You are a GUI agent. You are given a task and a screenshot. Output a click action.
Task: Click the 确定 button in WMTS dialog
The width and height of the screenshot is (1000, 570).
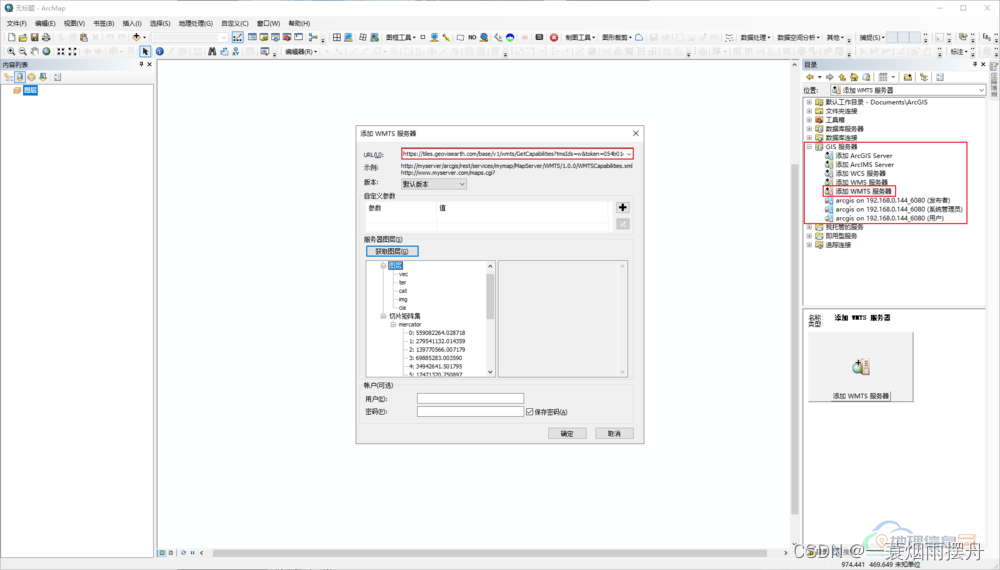point(567,434)
